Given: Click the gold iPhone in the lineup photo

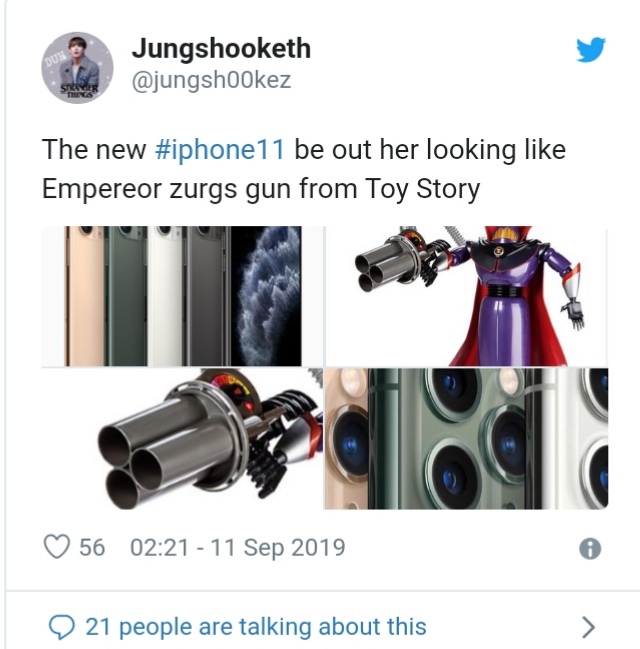Looking at the screenshot, I should click(x=84, y=296).
